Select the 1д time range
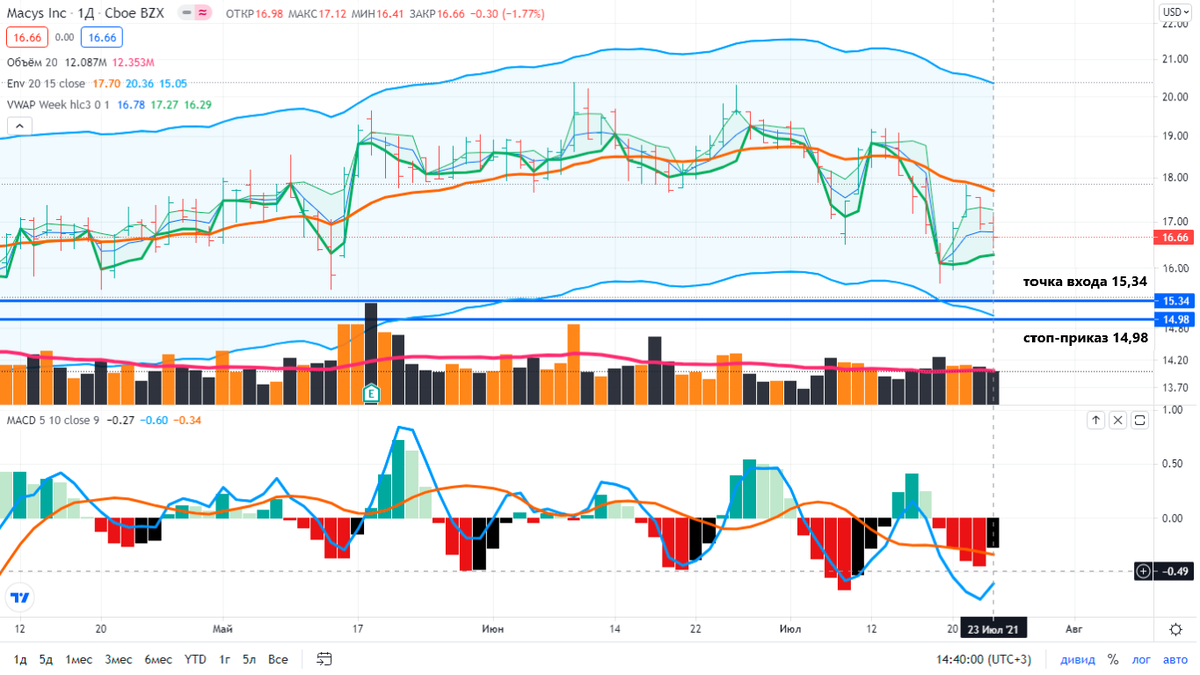Viewport: 1200px width, 675px height. (x=20, y=659)
